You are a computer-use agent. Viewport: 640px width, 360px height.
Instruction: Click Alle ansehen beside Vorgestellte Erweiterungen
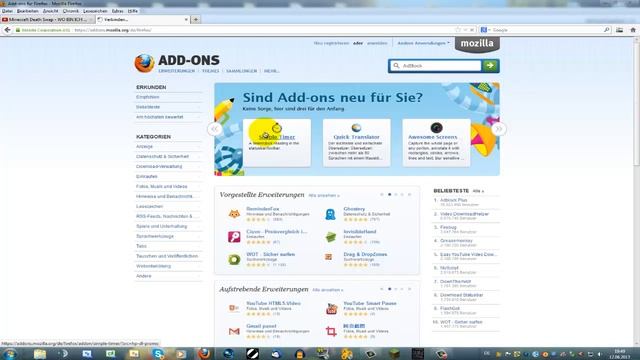click(324, 196)
